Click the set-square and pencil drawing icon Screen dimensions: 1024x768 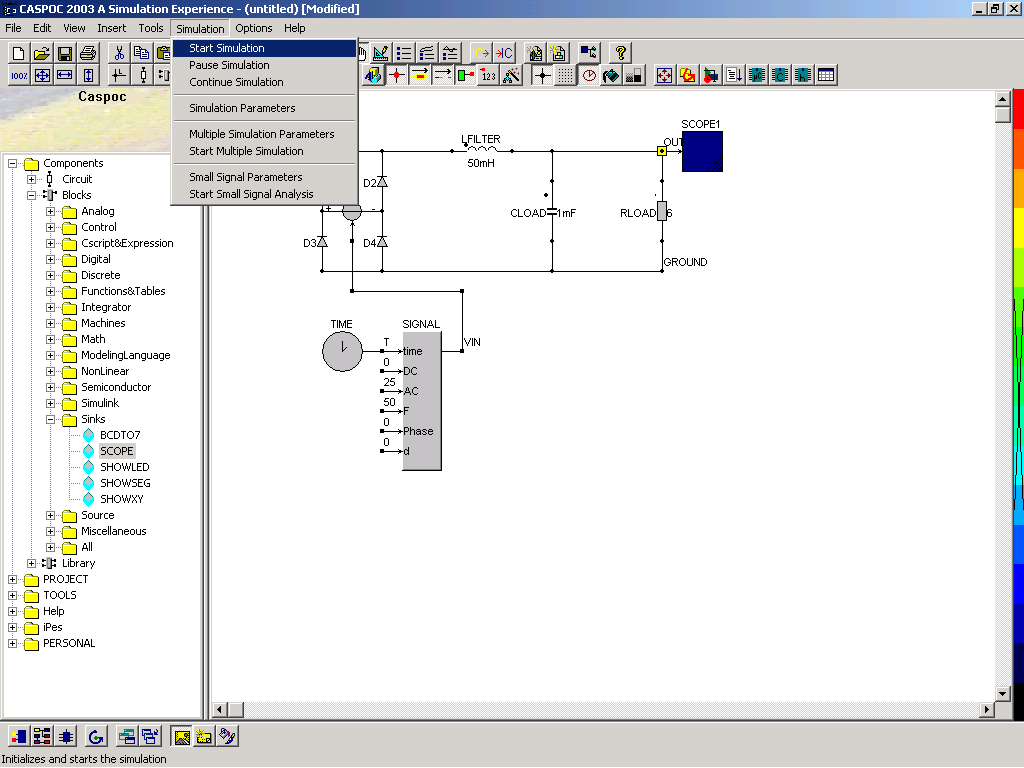381,53
